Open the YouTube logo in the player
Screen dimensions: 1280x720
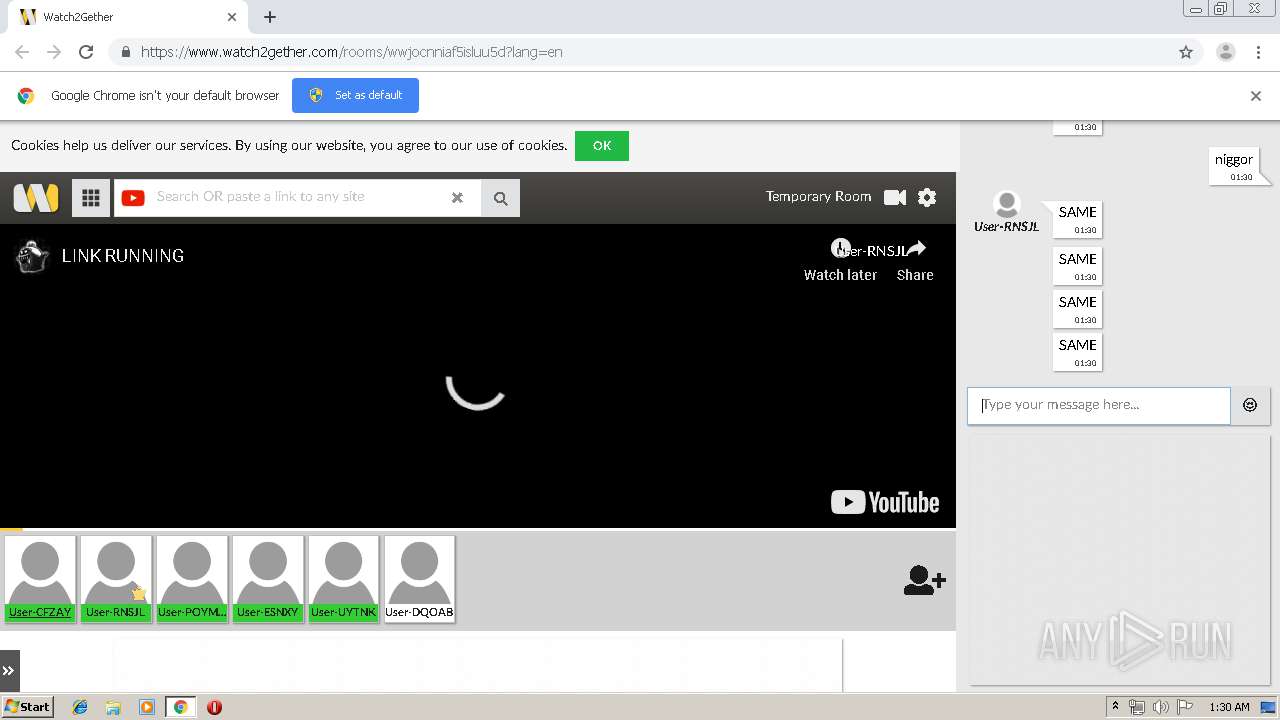pos(885,502)
